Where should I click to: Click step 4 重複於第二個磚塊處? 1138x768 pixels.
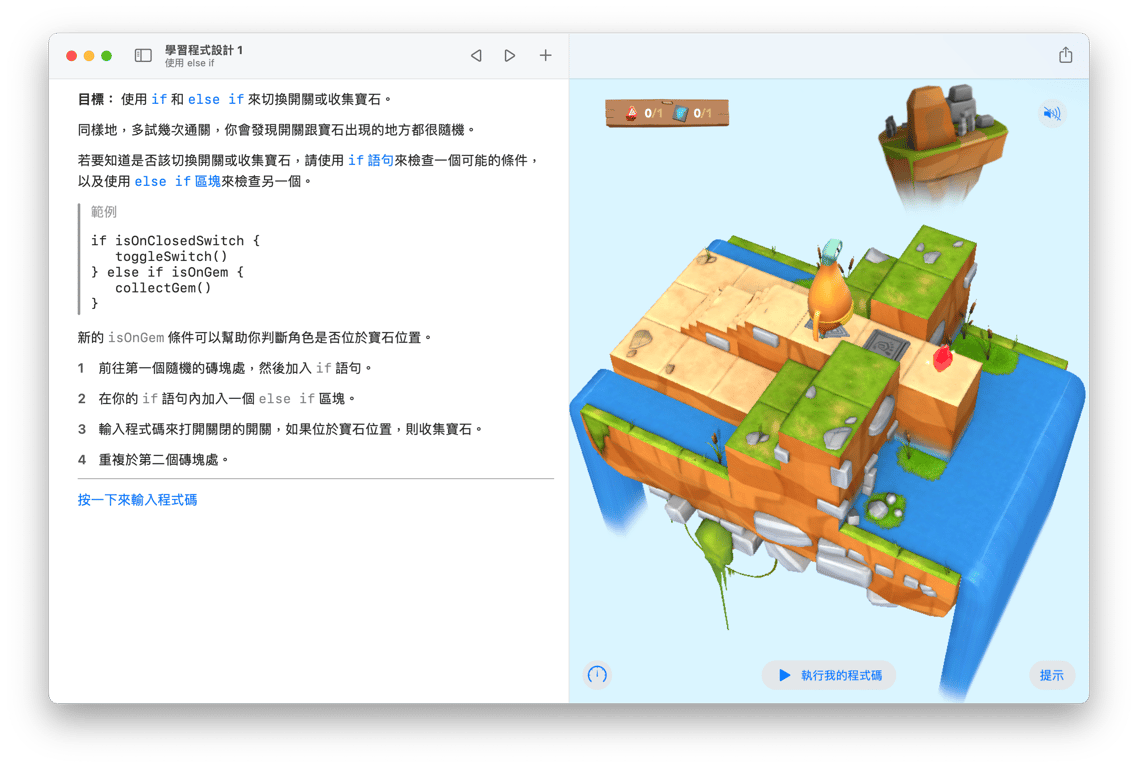pyautogui.click(x=154, y=459)
